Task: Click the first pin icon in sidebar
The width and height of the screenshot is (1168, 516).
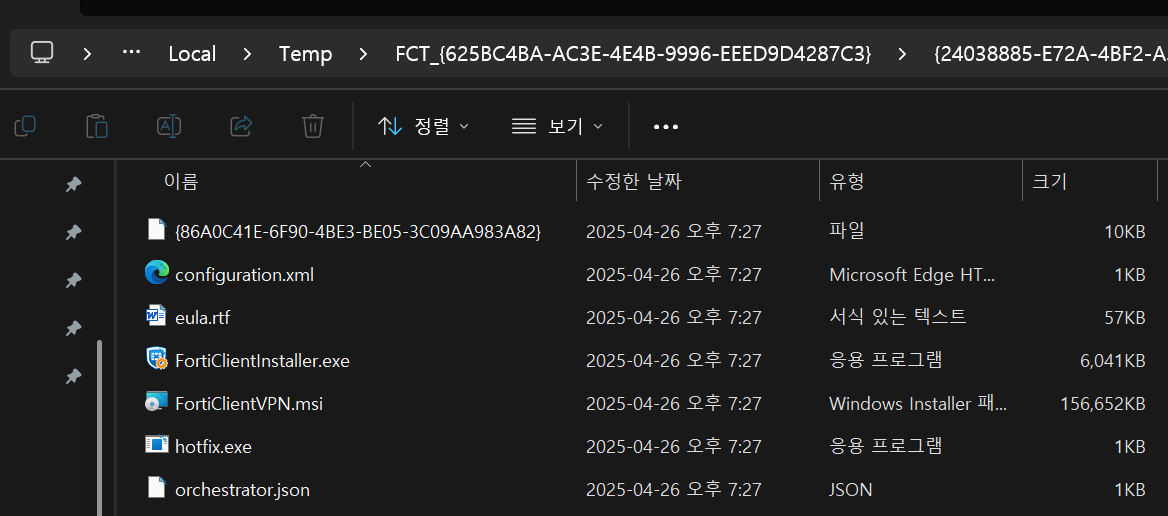Action: [x=74, y=185]
